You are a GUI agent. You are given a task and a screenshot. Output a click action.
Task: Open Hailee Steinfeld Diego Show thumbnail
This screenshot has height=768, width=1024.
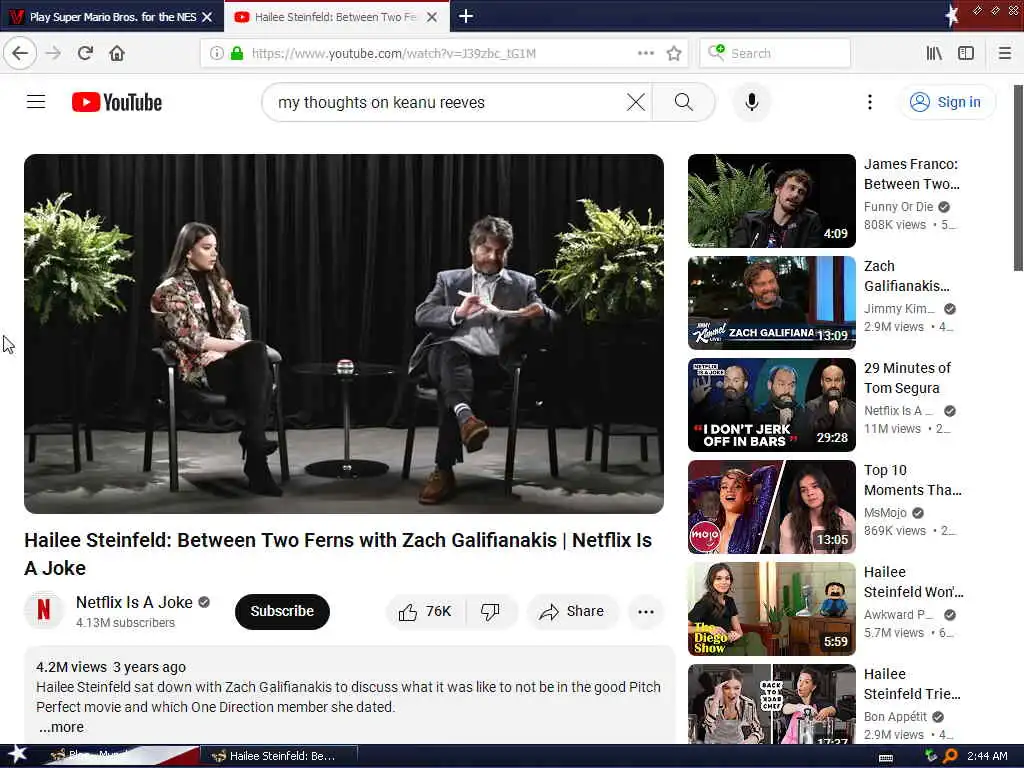(x=771, y=609)
